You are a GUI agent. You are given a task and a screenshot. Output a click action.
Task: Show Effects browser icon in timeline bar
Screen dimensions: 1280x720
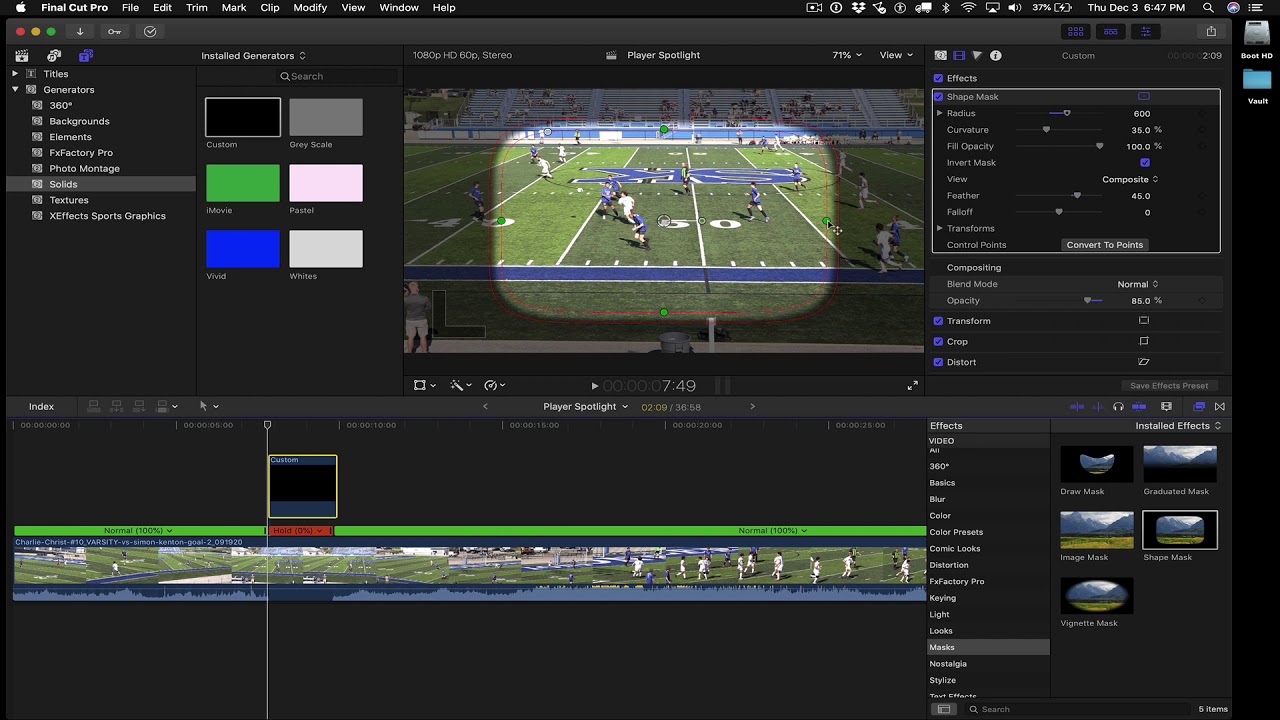(x=1199, y=407)
